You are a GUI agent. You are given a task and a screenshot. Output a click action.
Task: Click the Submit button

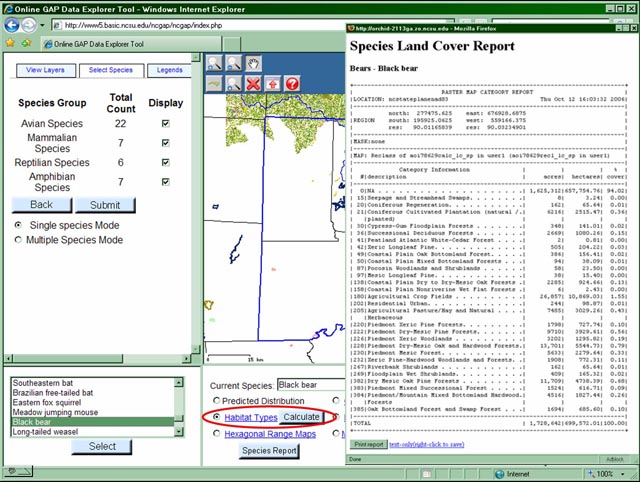pyautogui.click(x=105, y=205)
